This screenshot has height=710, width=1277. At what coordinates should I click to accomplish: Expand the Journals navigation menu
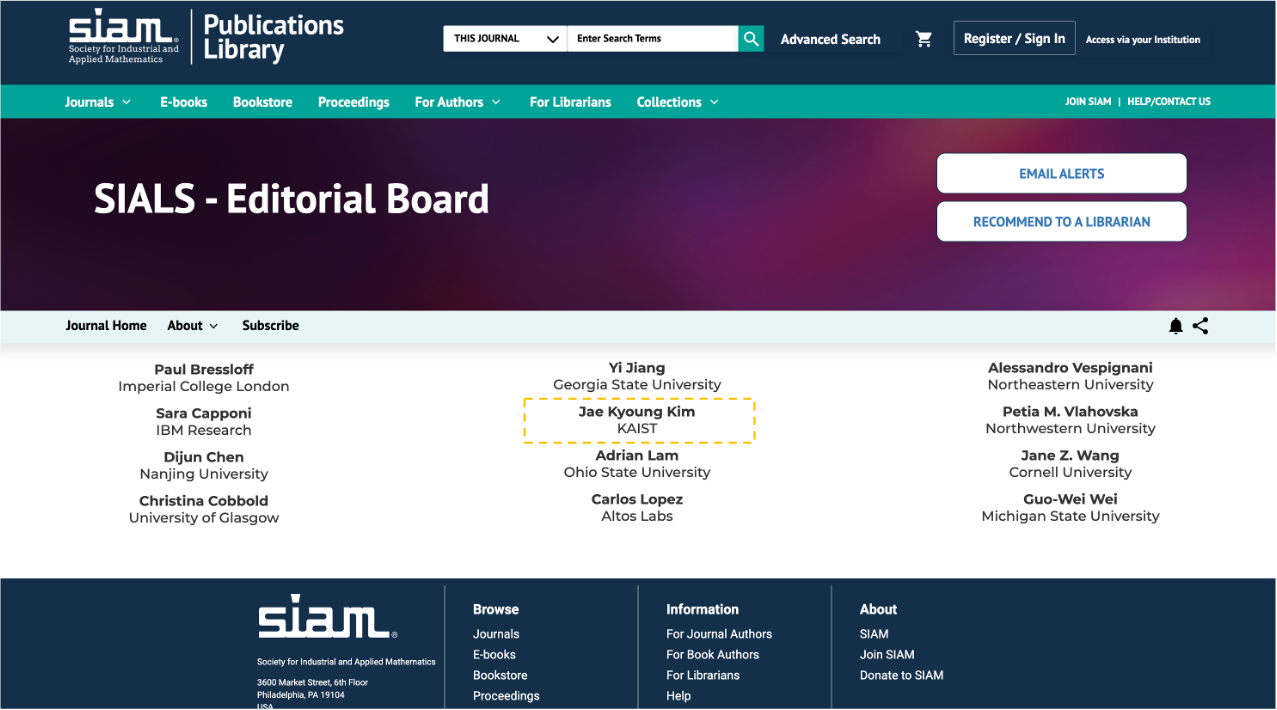tap(98, 102)
